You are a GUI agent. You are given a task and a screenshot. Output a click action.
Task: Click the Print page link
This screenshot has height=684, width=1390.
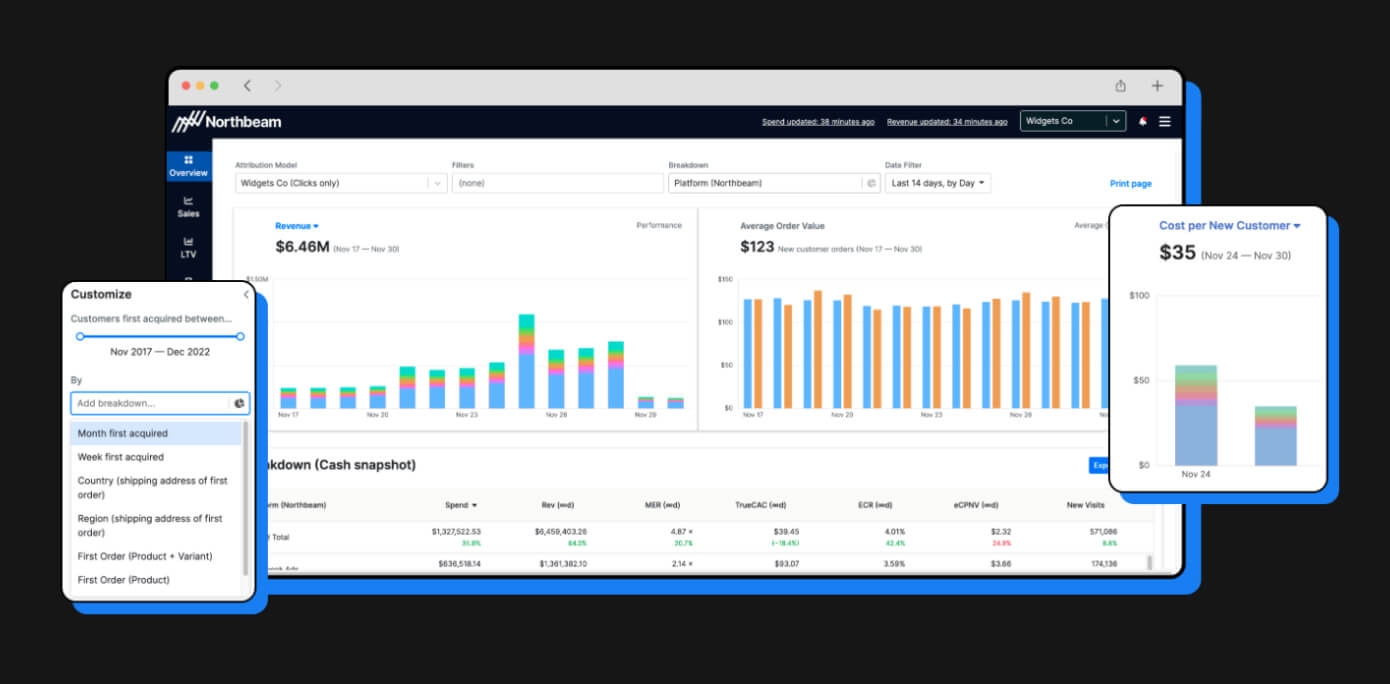[x=1130, y=184]
